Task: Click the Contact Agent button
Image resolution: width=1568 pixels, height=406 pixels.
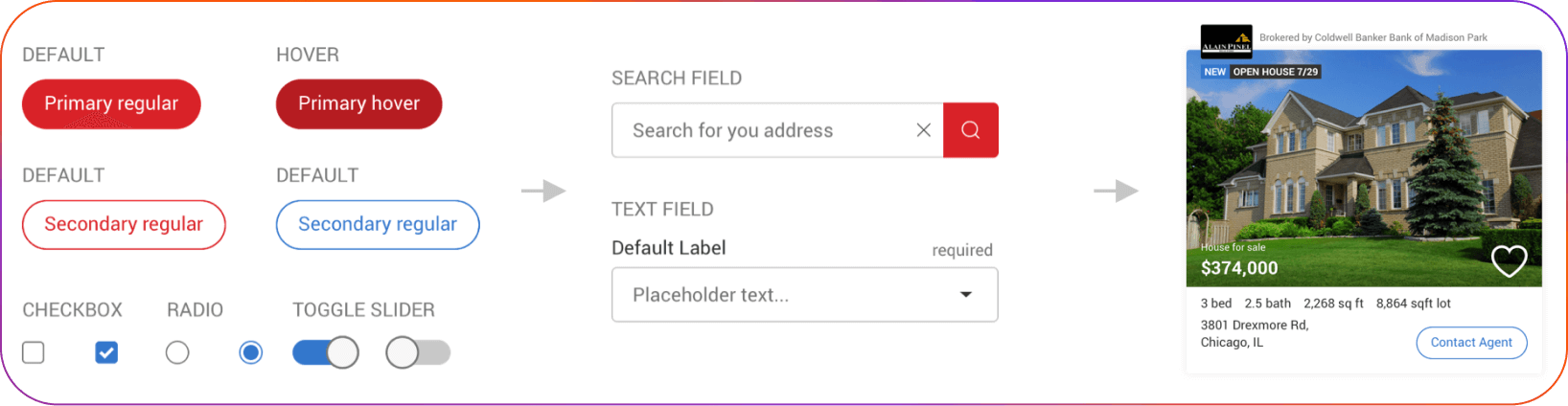Action: click(1471, 343)
